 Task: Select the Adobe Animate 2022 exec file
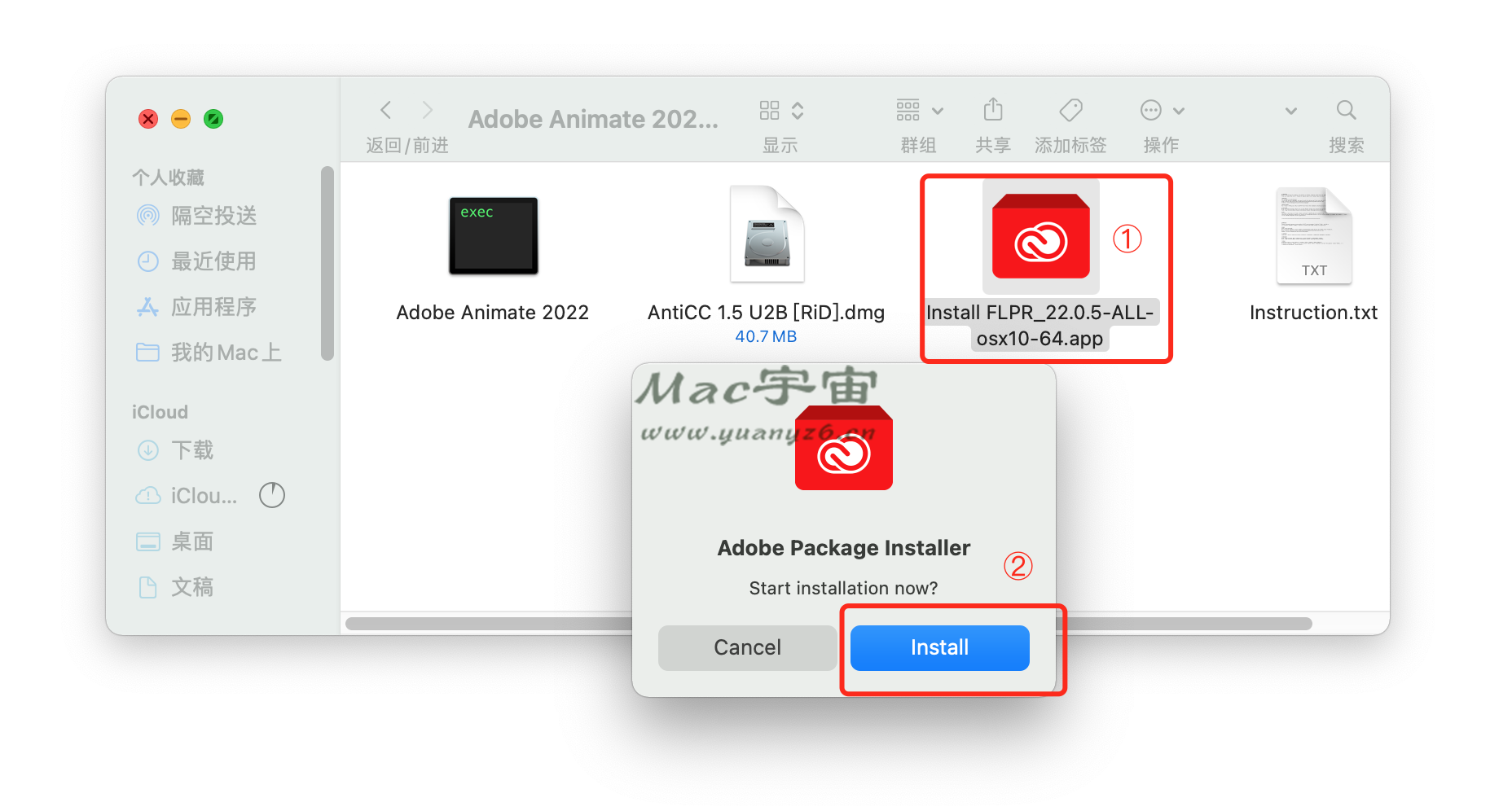click(493, 236)
